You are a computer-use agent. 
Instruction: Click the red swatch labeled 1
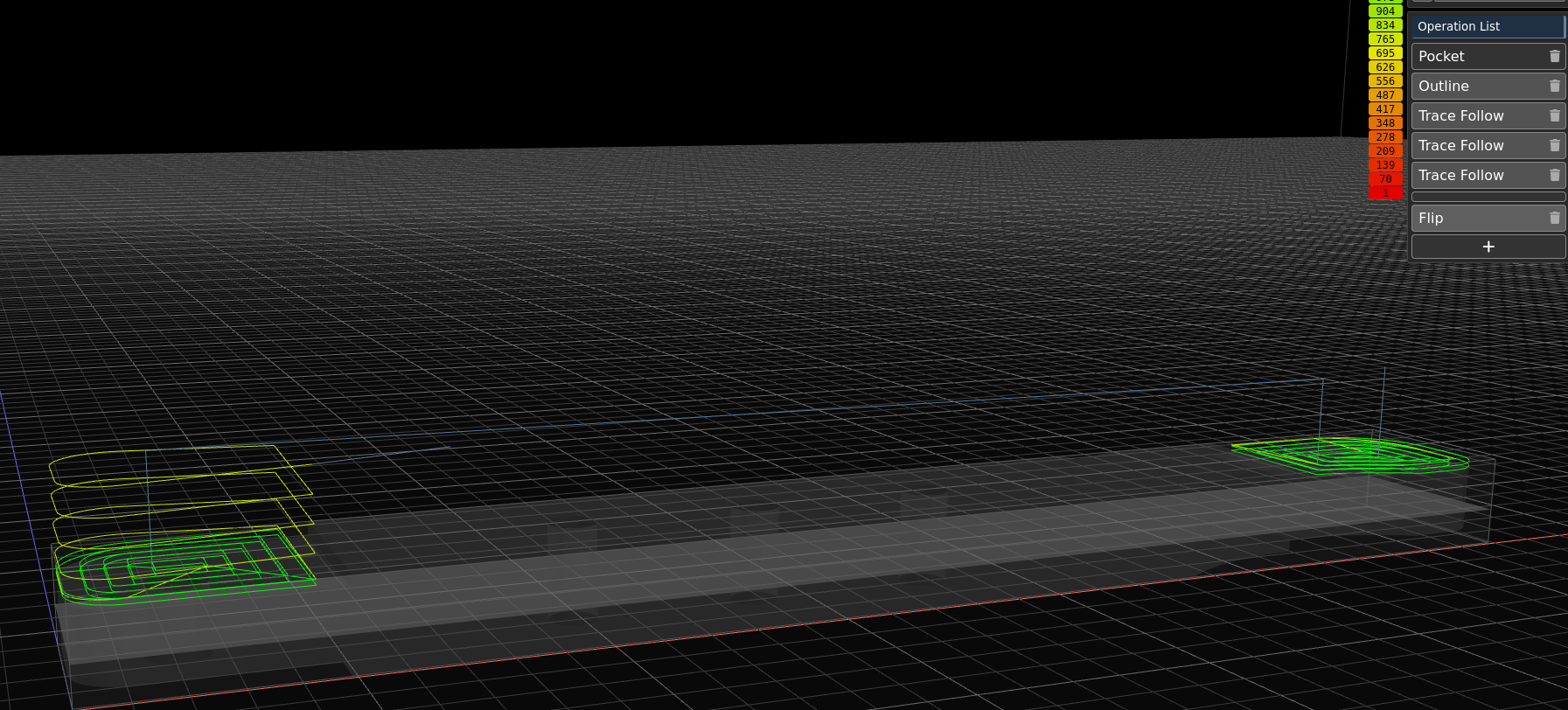click(1385, 193)
